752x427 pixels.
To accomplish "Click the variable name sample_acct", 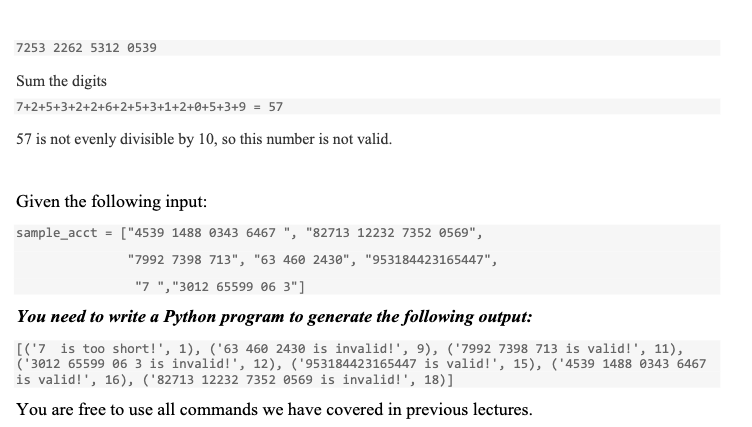I will [57, 234].
